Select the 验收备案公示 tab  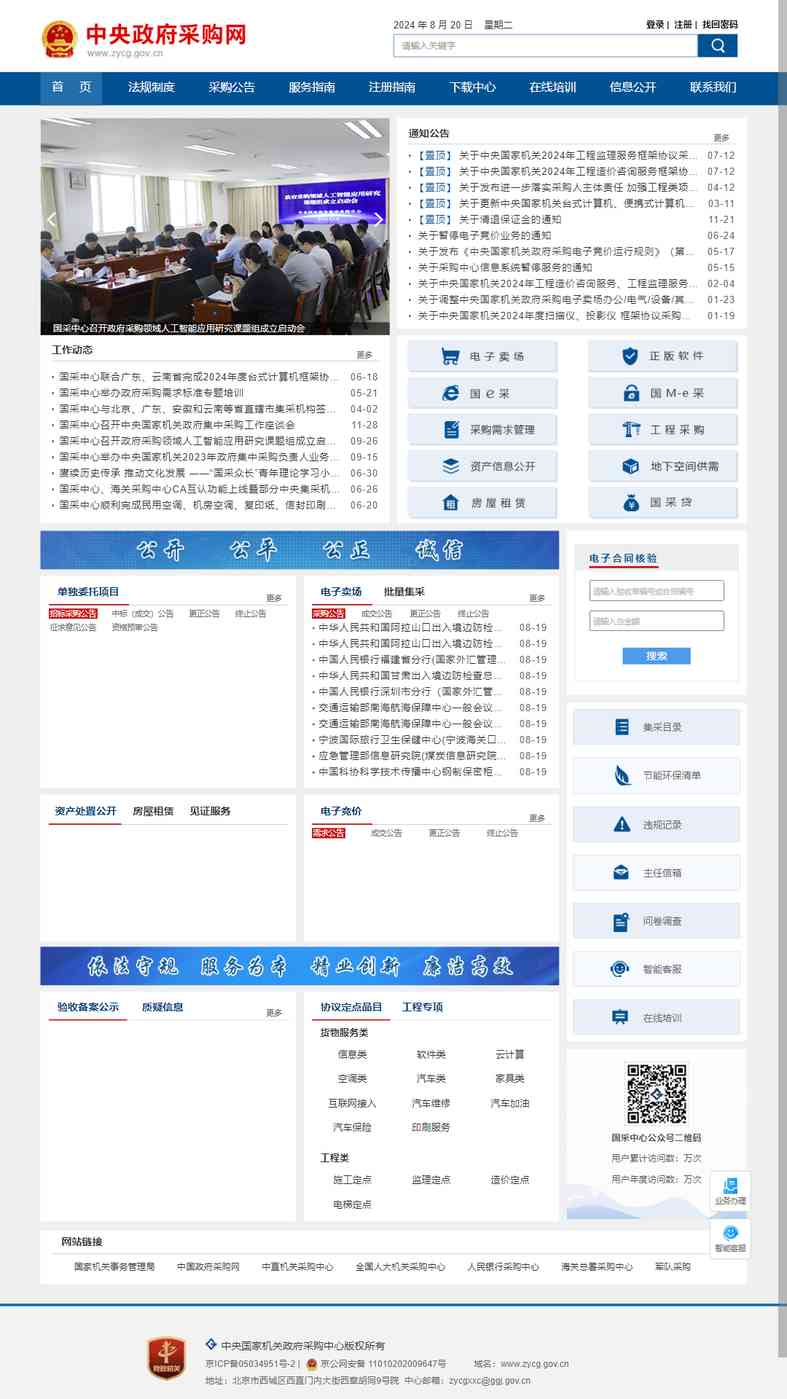[x=88, y=1007]
